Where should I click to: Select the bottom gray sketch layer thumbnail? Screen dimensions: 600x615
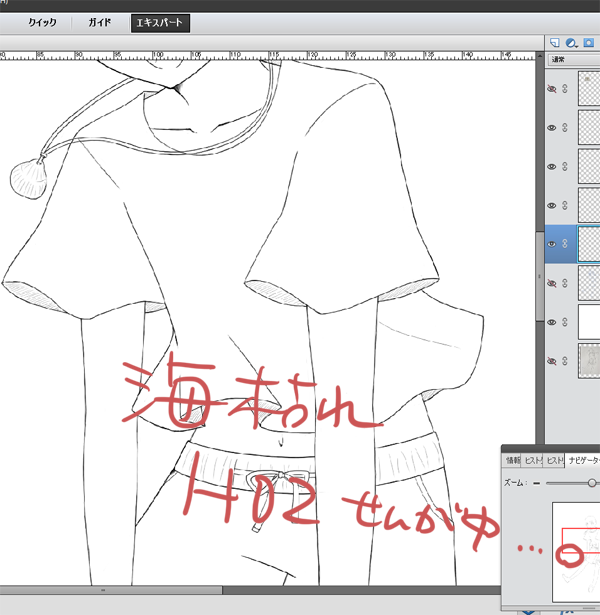pos(589,361)
